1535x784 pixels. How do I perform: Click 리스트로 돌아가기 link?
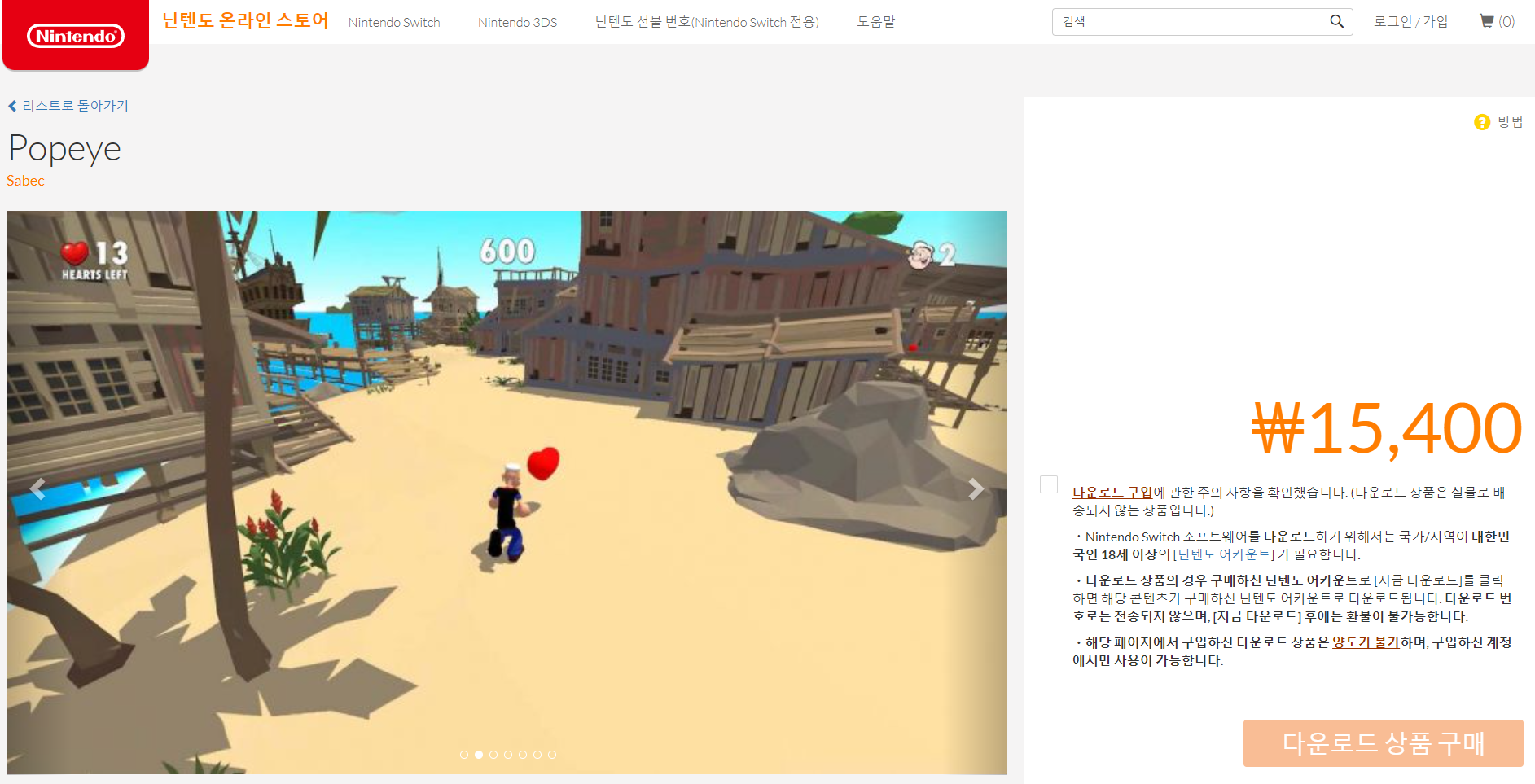point(75,106)
